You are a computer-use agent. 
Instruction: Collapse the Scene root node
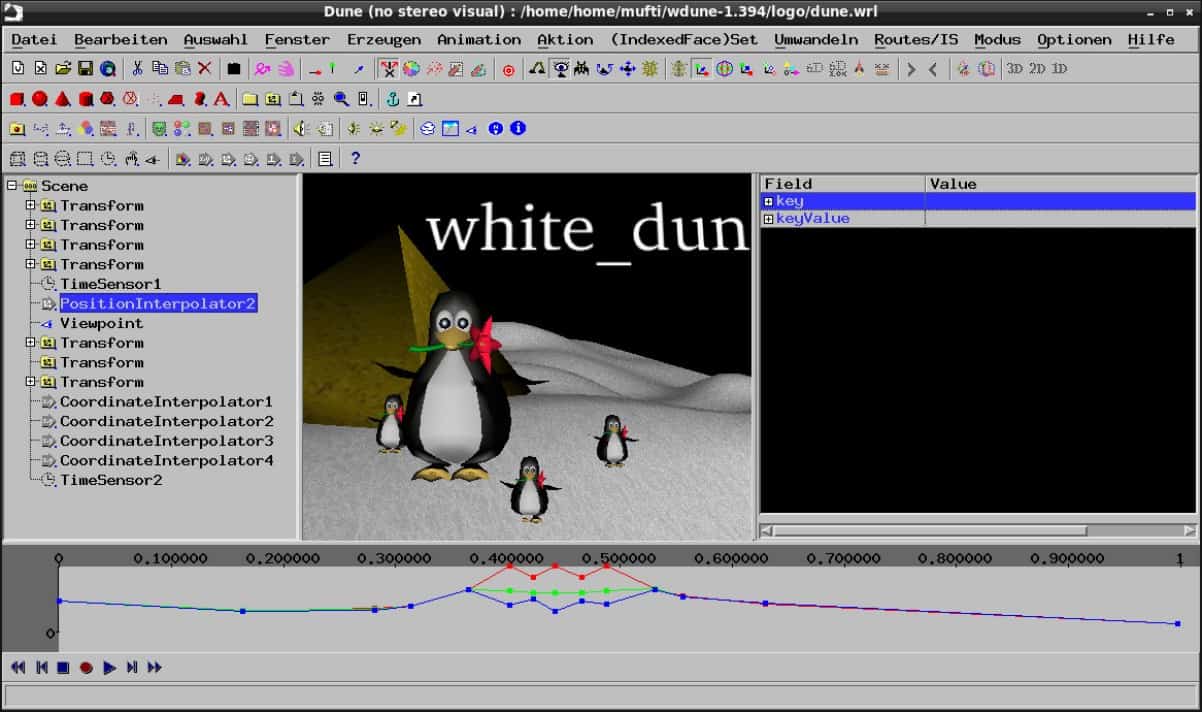11,185
